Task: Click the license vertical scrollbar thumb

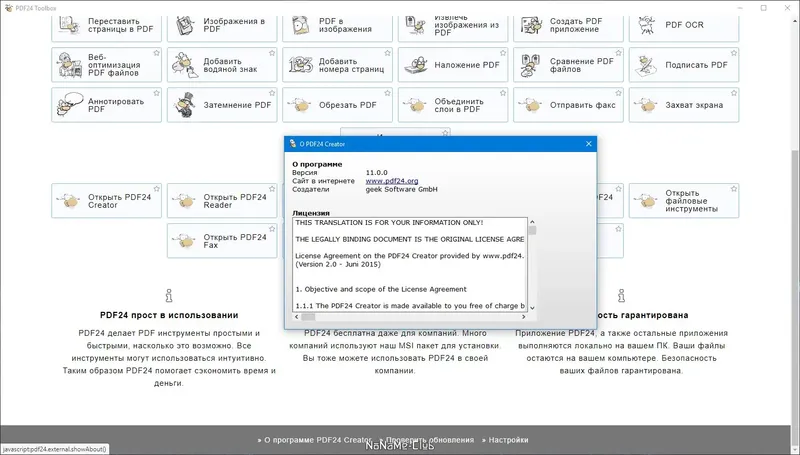Action: click(x=532, y=231)
